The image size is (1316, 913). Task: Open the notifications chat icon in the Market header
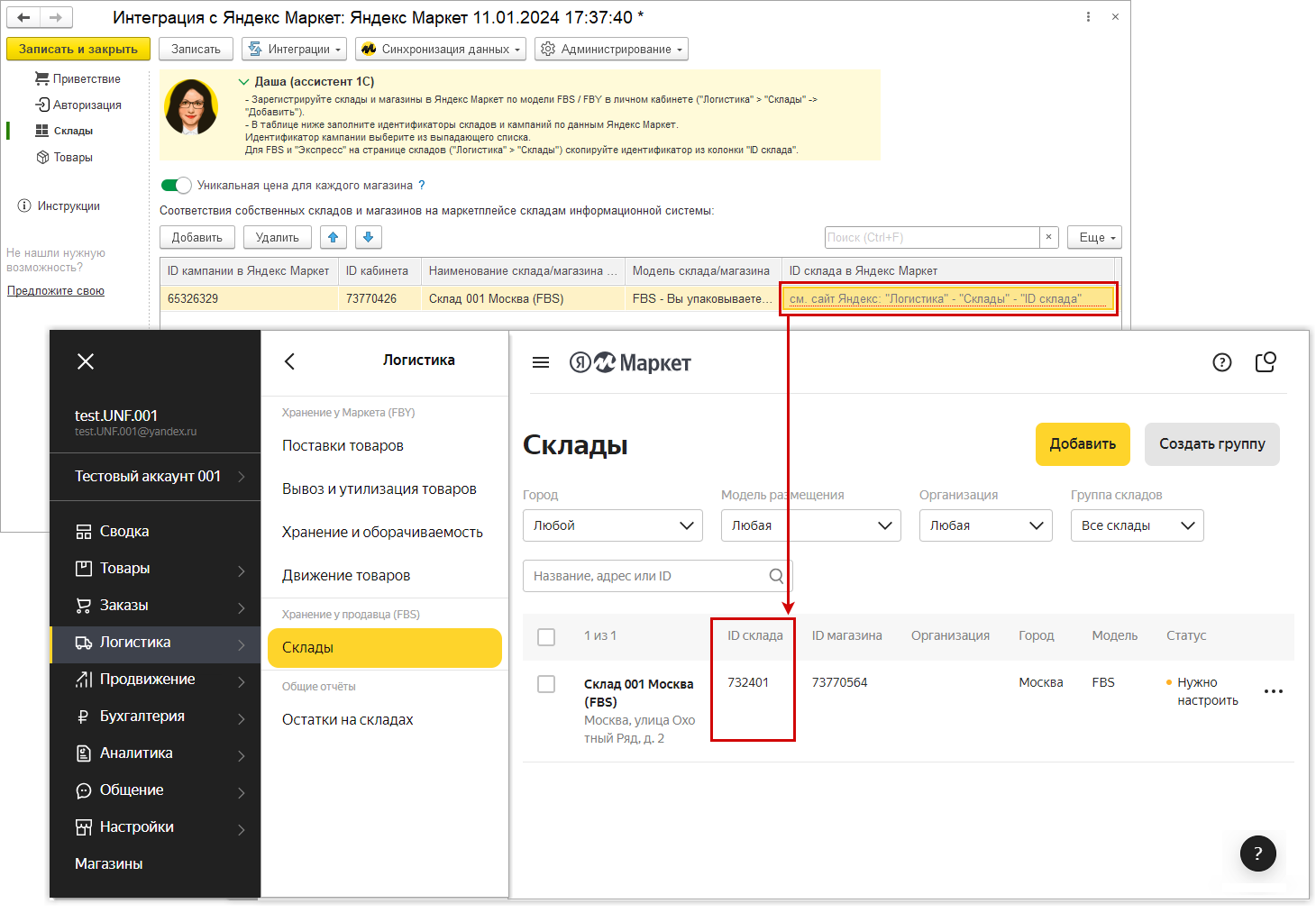click(1266, 362)
